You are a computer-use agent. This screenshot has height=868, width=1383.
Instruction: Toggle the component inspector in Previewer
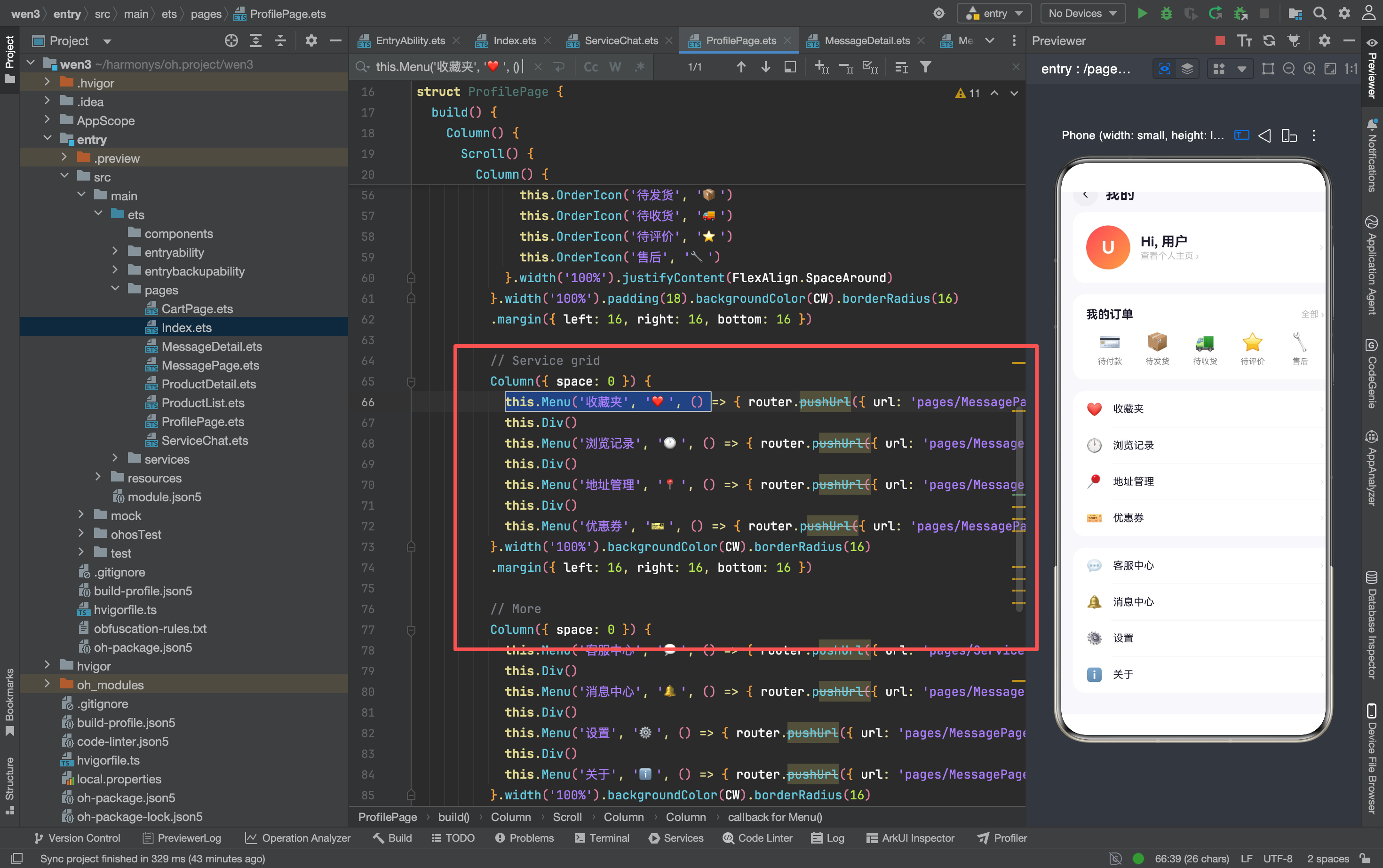(1164, 69)
